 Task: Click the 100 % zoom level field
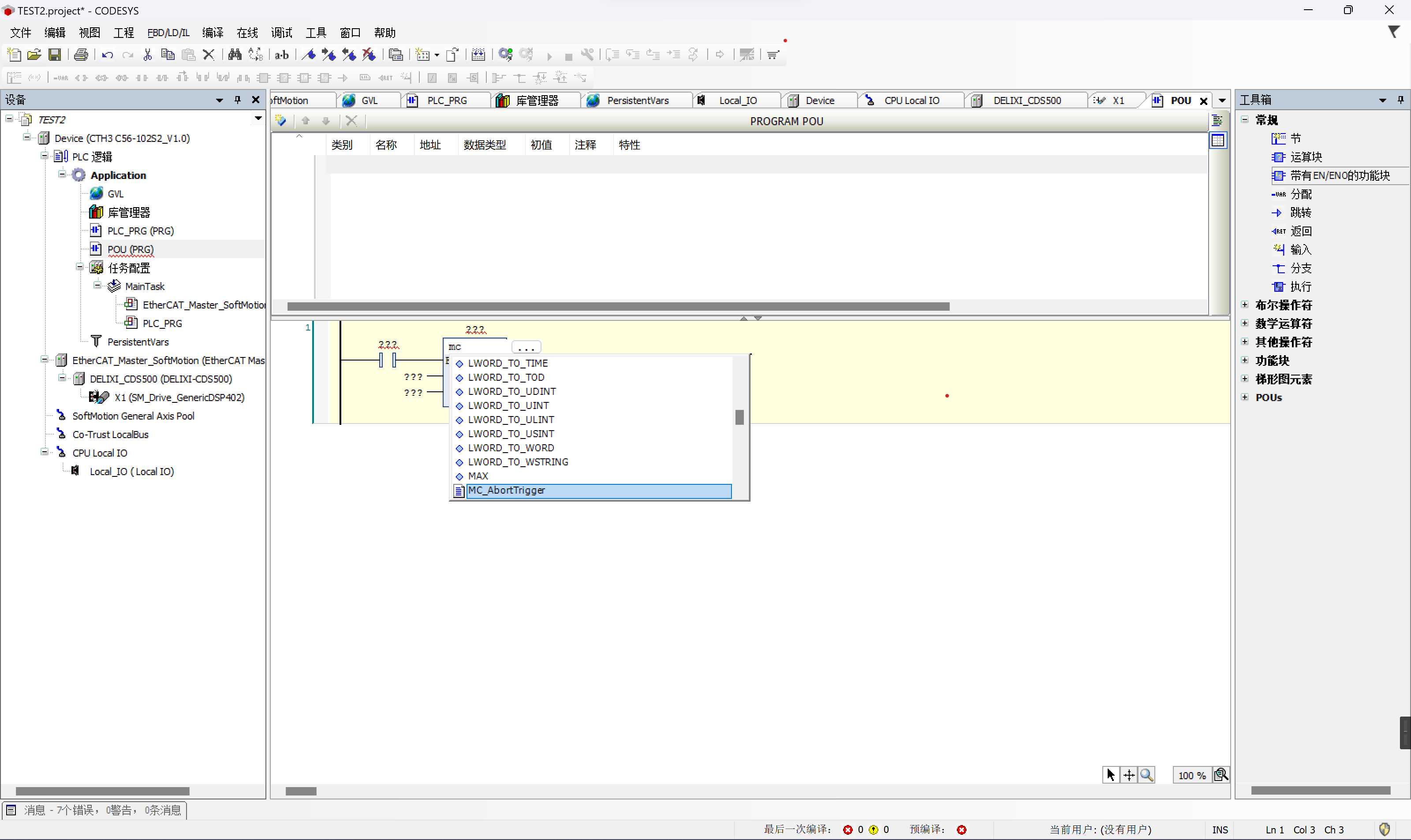1192,775
